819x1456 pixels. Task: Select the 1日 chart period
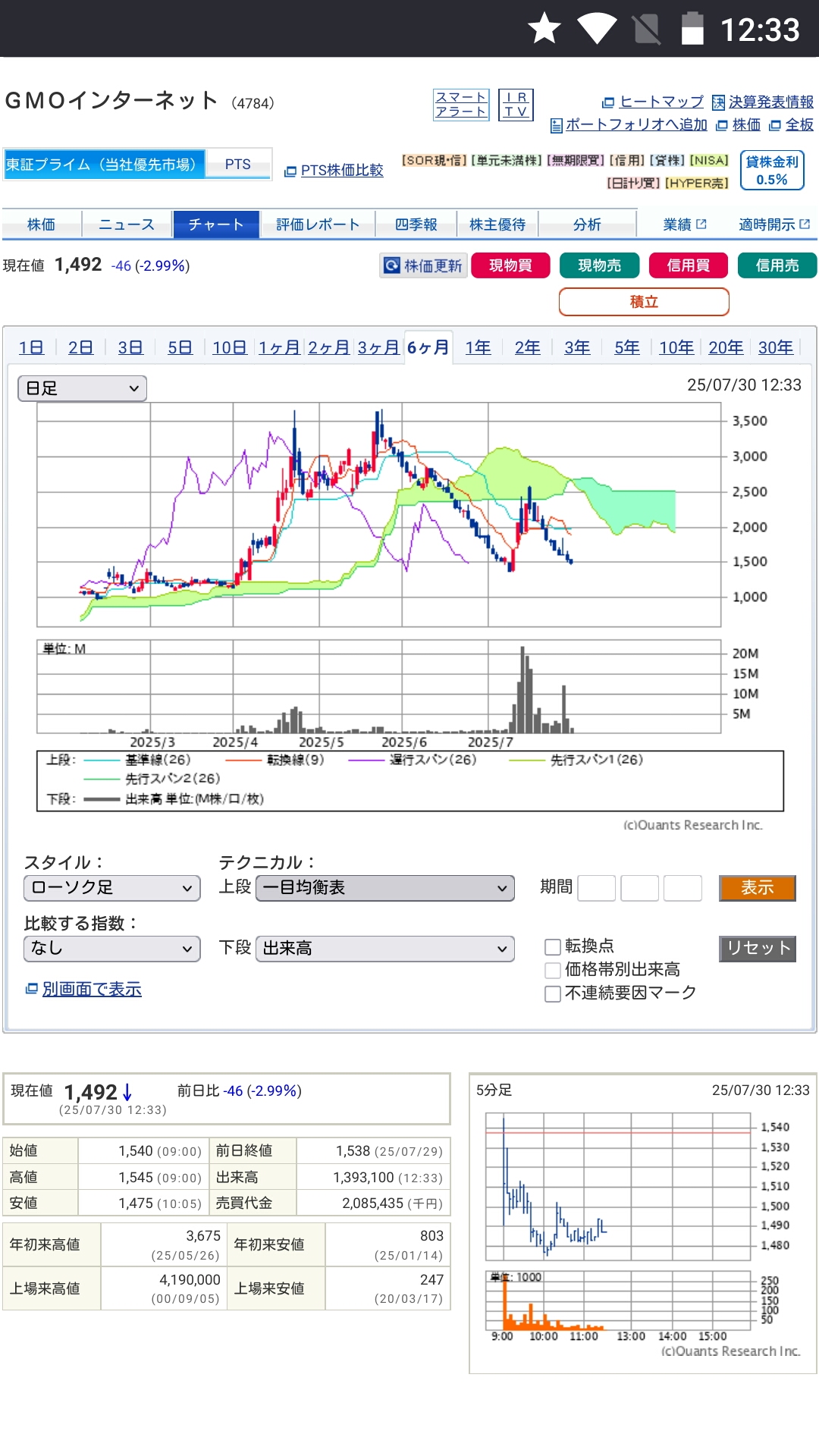click(31, 347)
